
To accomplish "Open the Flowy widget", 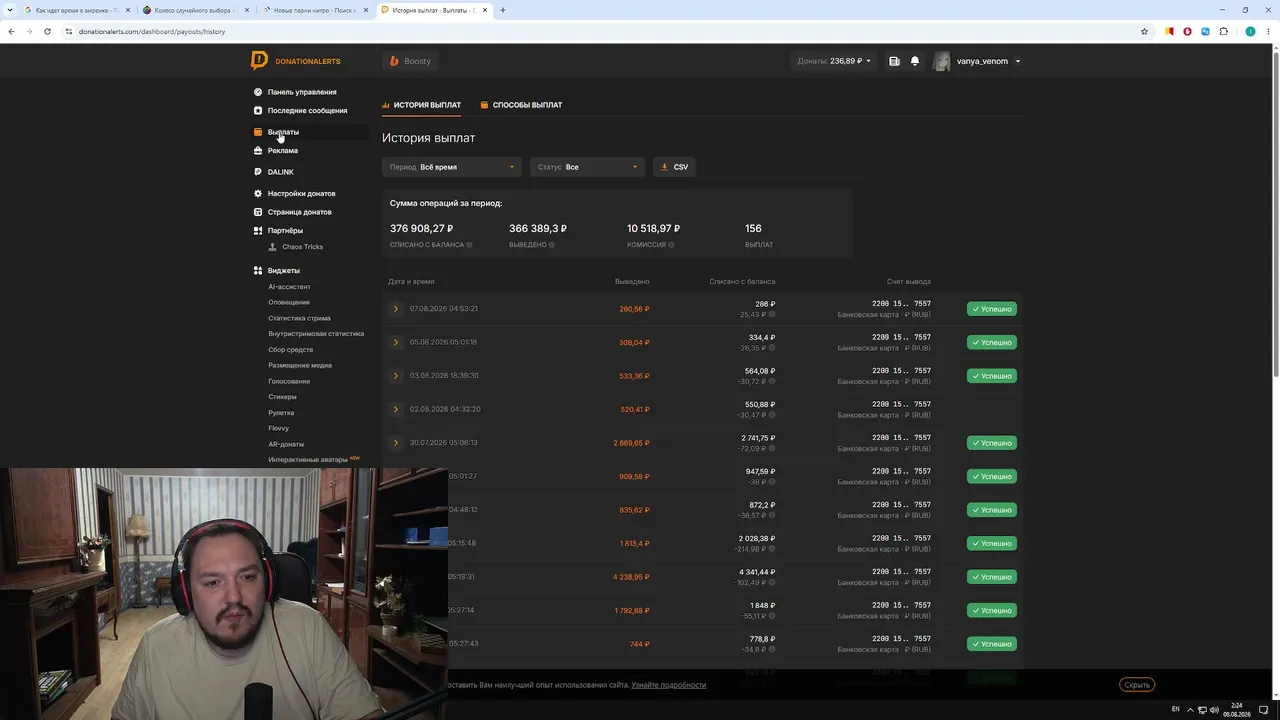I will click(x=278, y=428).
